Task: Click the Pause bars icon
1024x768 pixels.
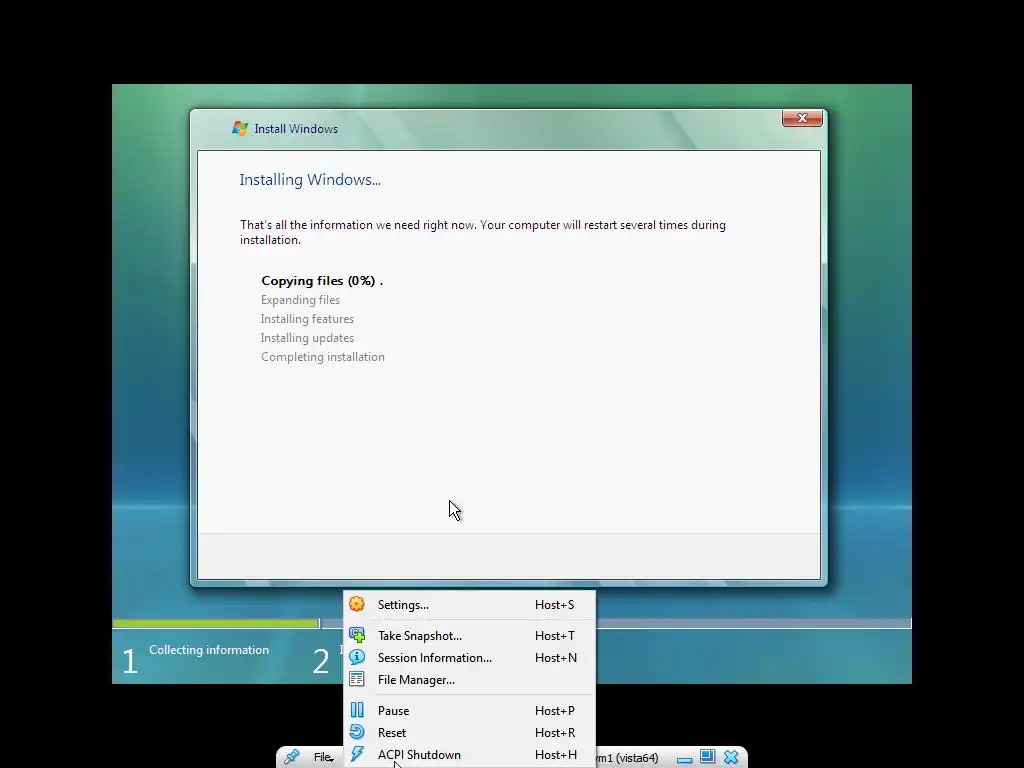Action: (357, 710)
